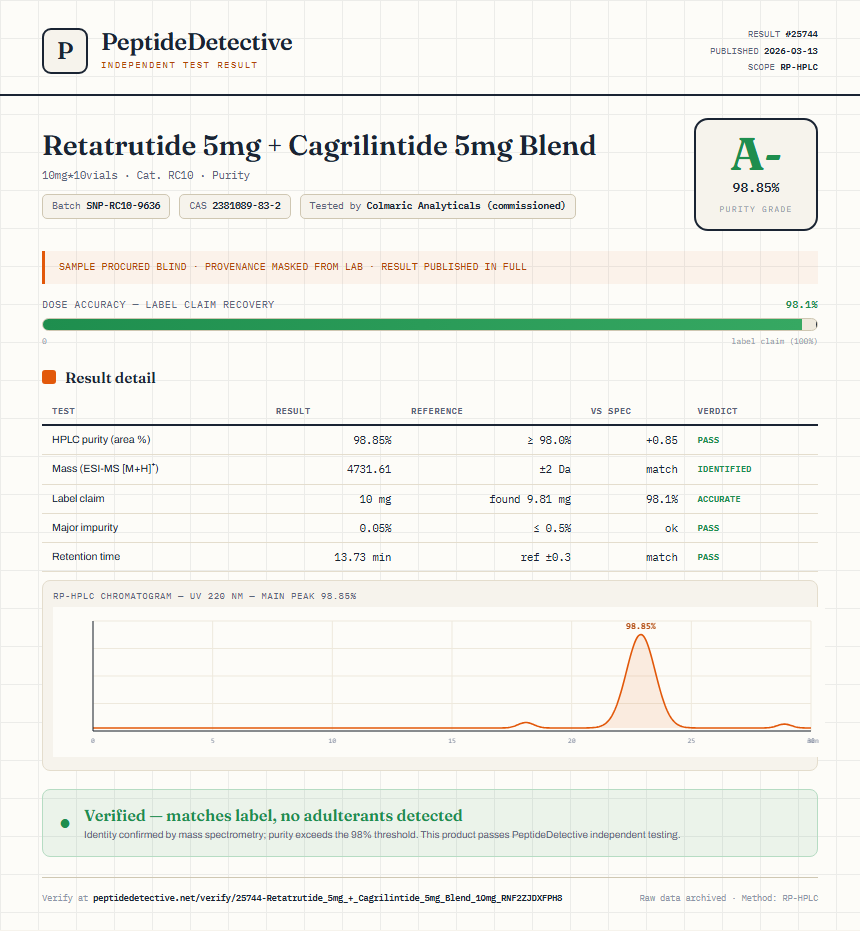The image size is (860, 931).
Task: Click the sample procured blind banner
Action: coord(429,267)
